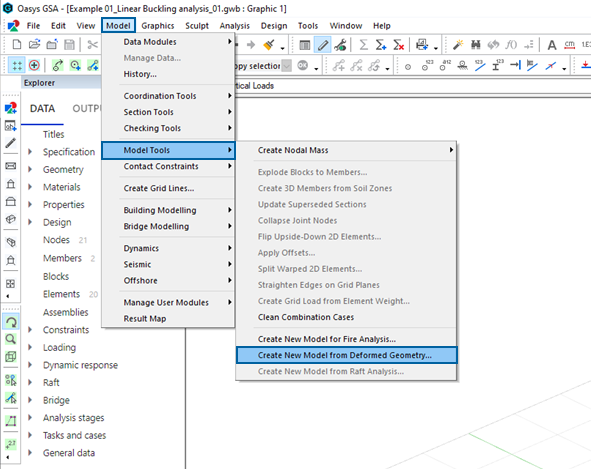
Task: Toggle the node dot display icon
Action: point(408,67)
